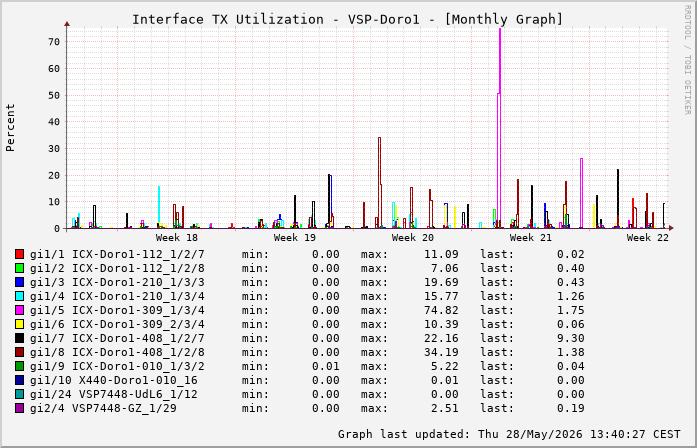Click the 70 y-axis tick label

click(x=54, y=42)
